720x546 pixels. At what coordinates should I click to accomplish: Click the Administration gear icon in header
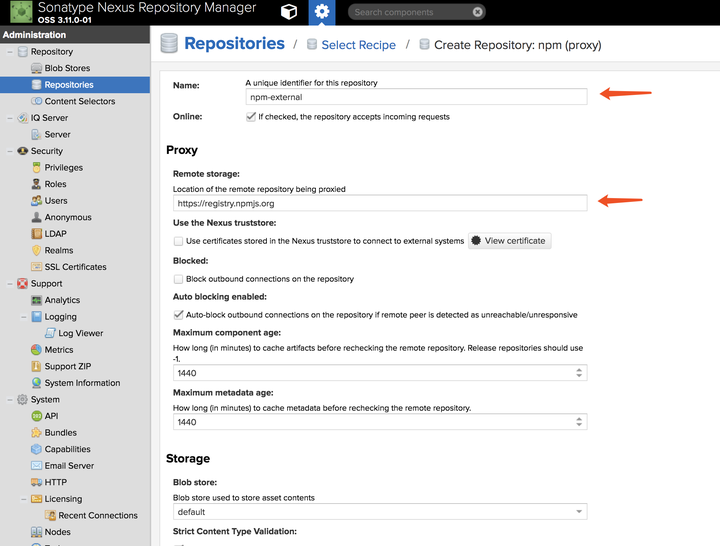coord(322,12)
